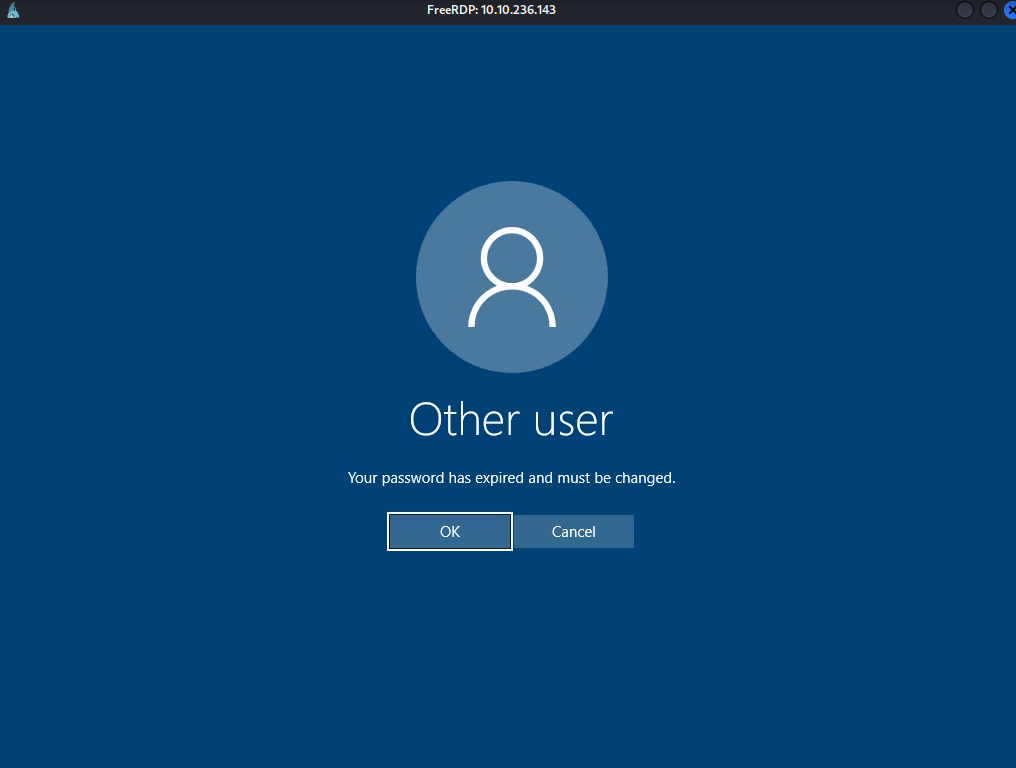Click the FreeRDP app icon in title bar
The image size is (1016, 768).
click(13, 11)
